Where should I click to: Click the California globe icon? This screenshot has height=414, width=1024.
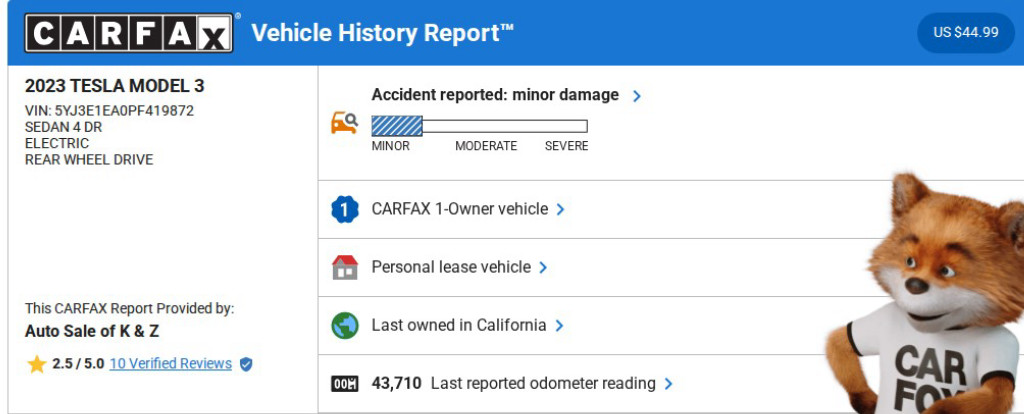pyautogui.click(x=344, y=326)
